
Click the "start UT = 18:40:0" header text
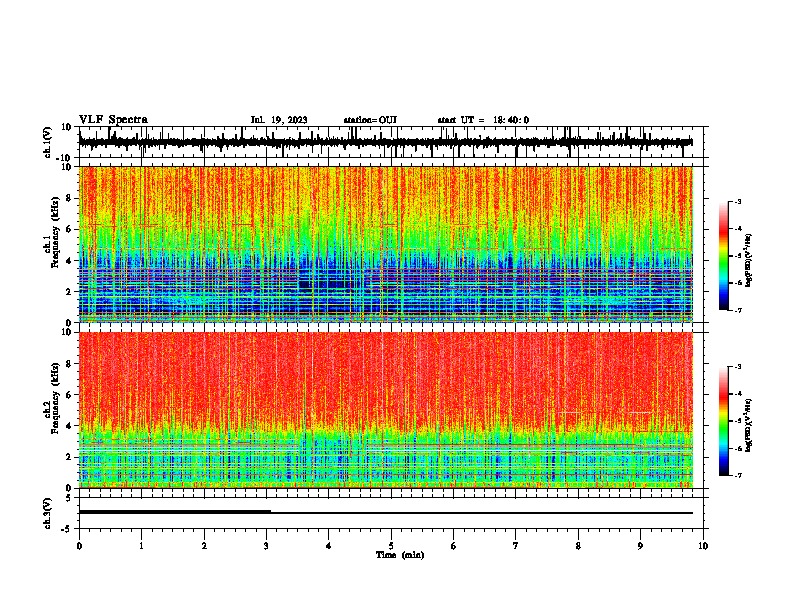click(483, 120)
